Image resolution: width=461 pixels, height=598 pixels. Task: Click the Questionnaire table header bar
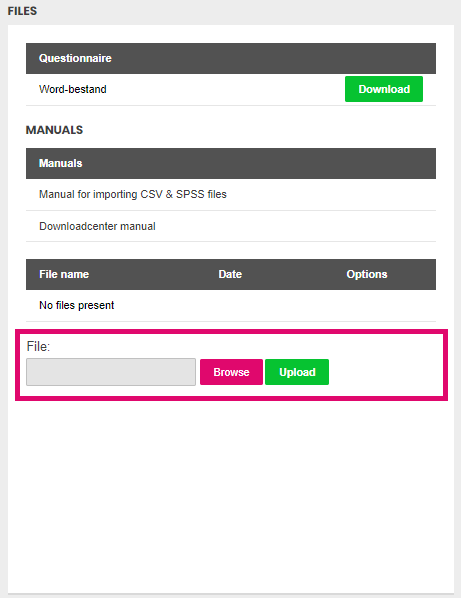[x=231, y=58]
